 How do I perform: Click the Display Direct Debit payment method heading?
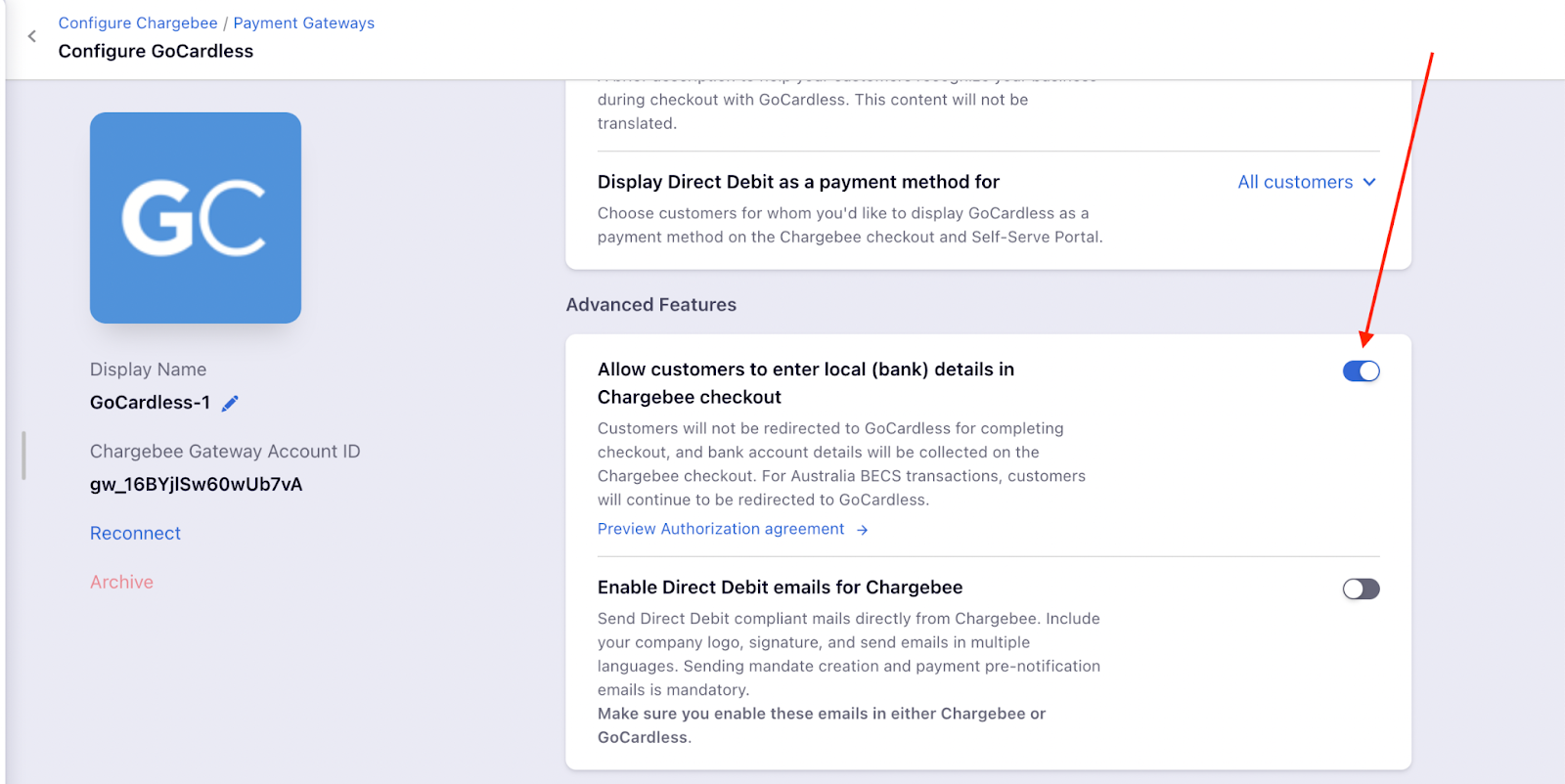pos(798,182)
